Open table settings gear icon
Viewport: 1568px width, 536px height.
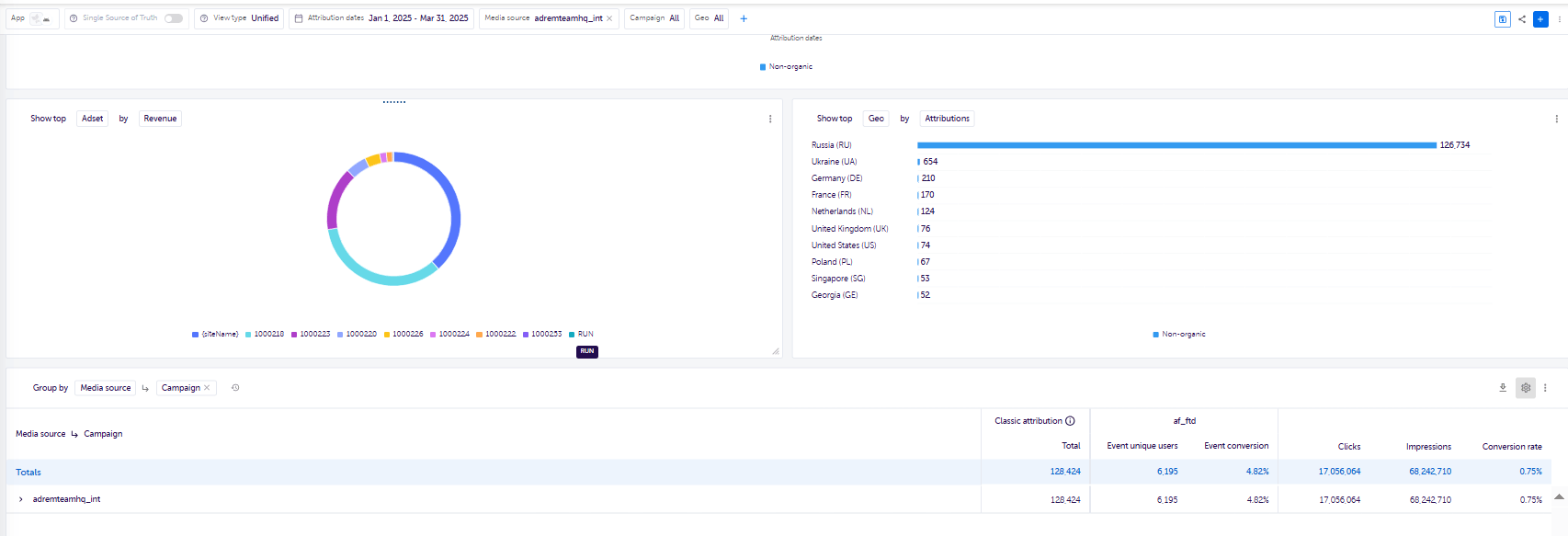point(1526,388)
